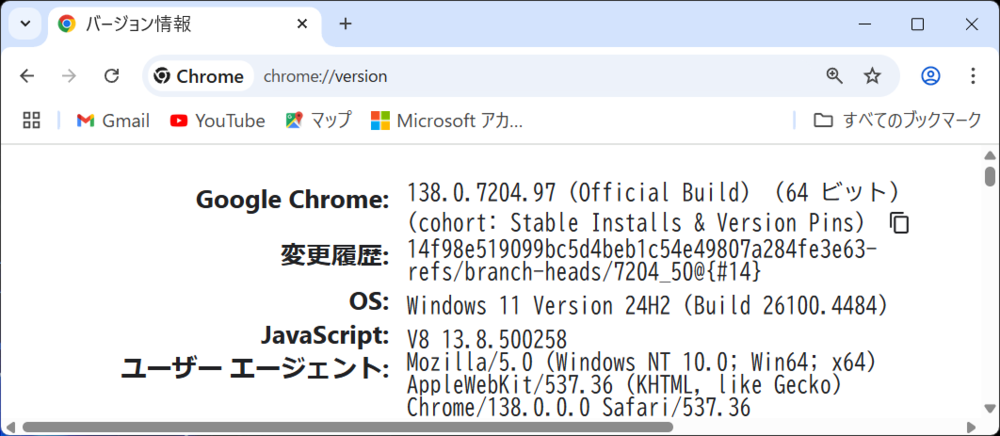
Task: Open the Microsoft アカ... bookmark
Action: pos(446,120)
